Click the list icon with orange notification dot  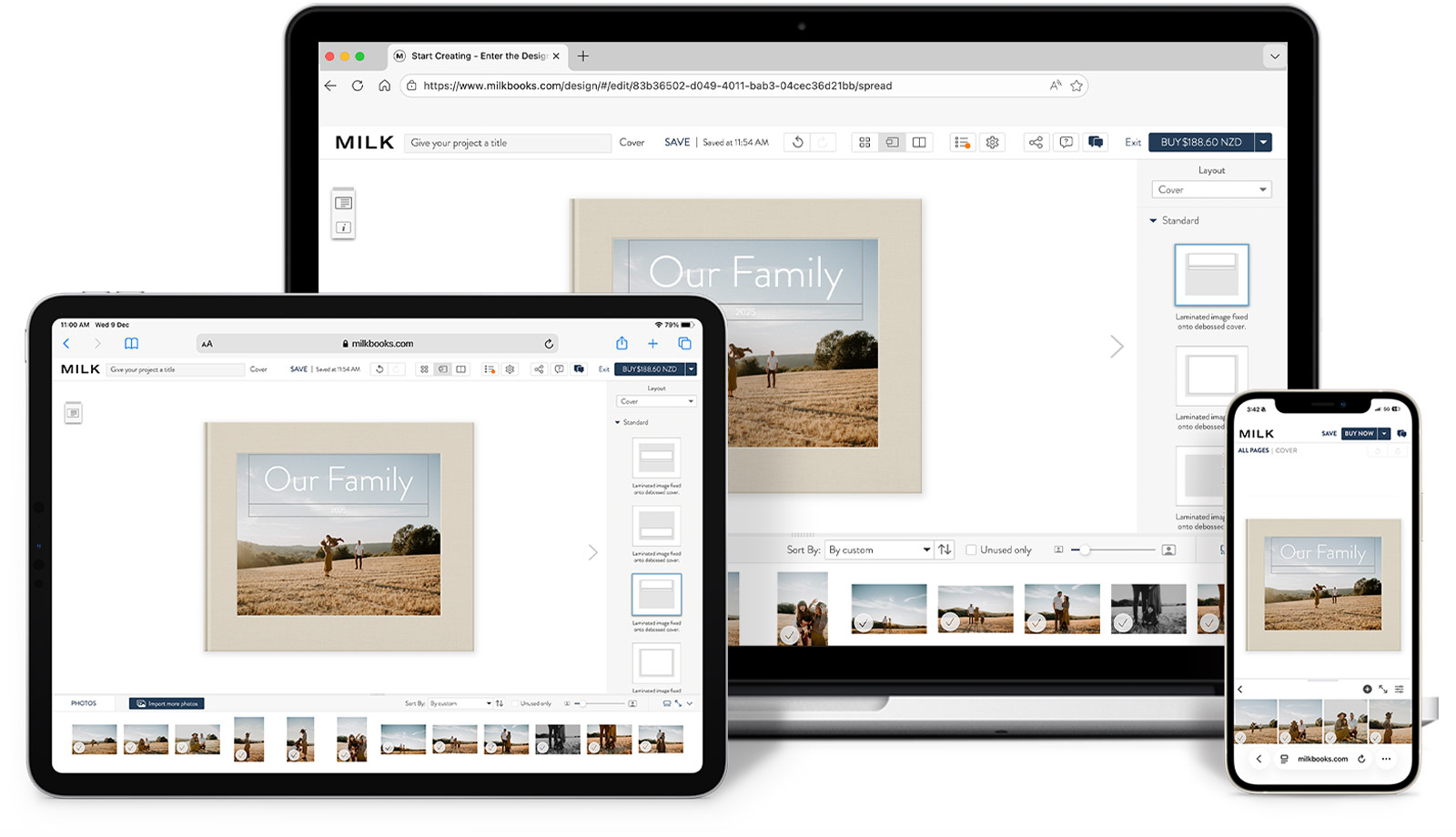coord(960,142)
